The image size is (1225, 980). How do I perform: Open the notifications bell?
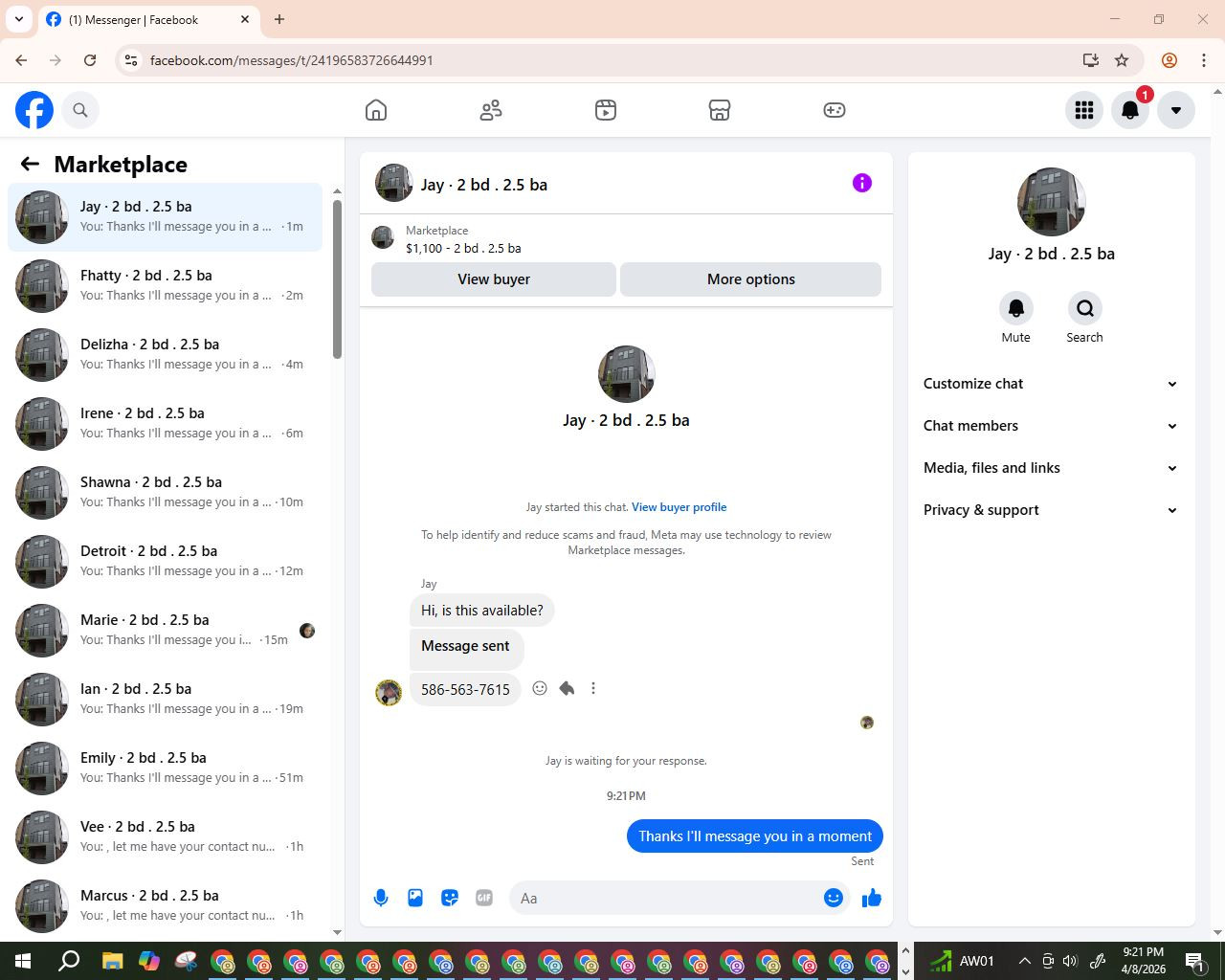[x=1130, y=110]
